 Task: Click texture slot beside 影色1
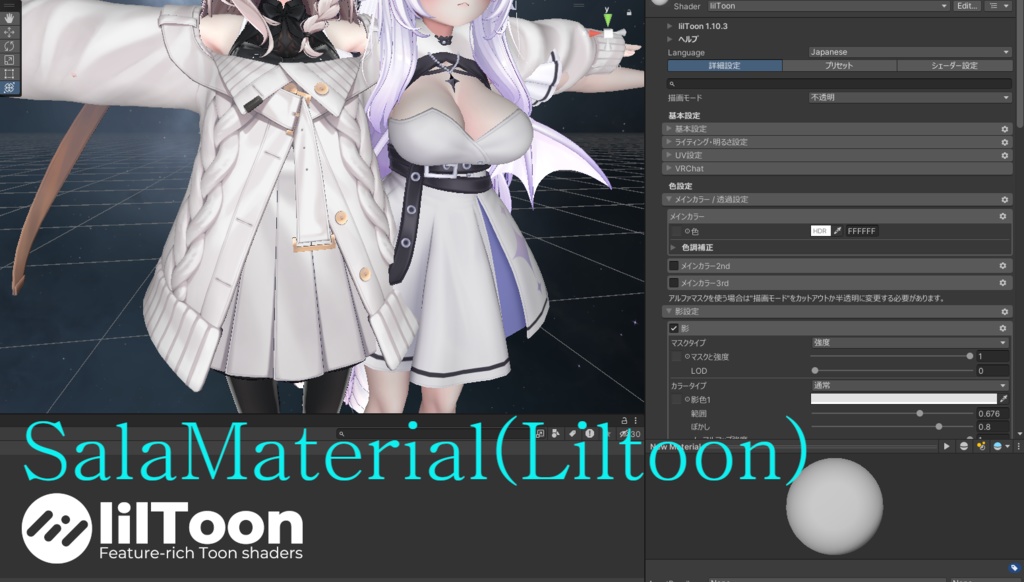click(x=677, y=399)
